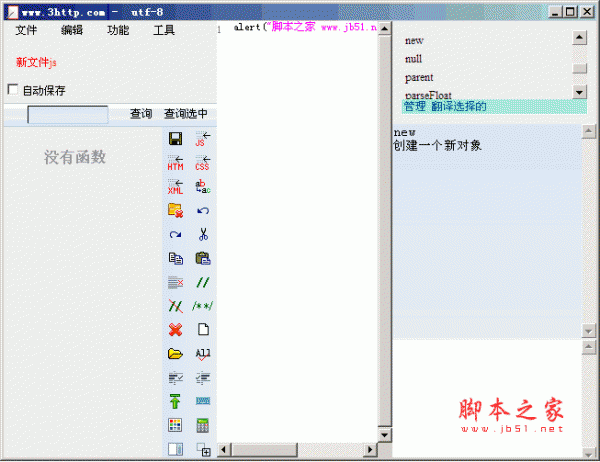This screenshot has height=462, width=600.
Task: Click the 查询选中 button
Action: click(186, 113)
